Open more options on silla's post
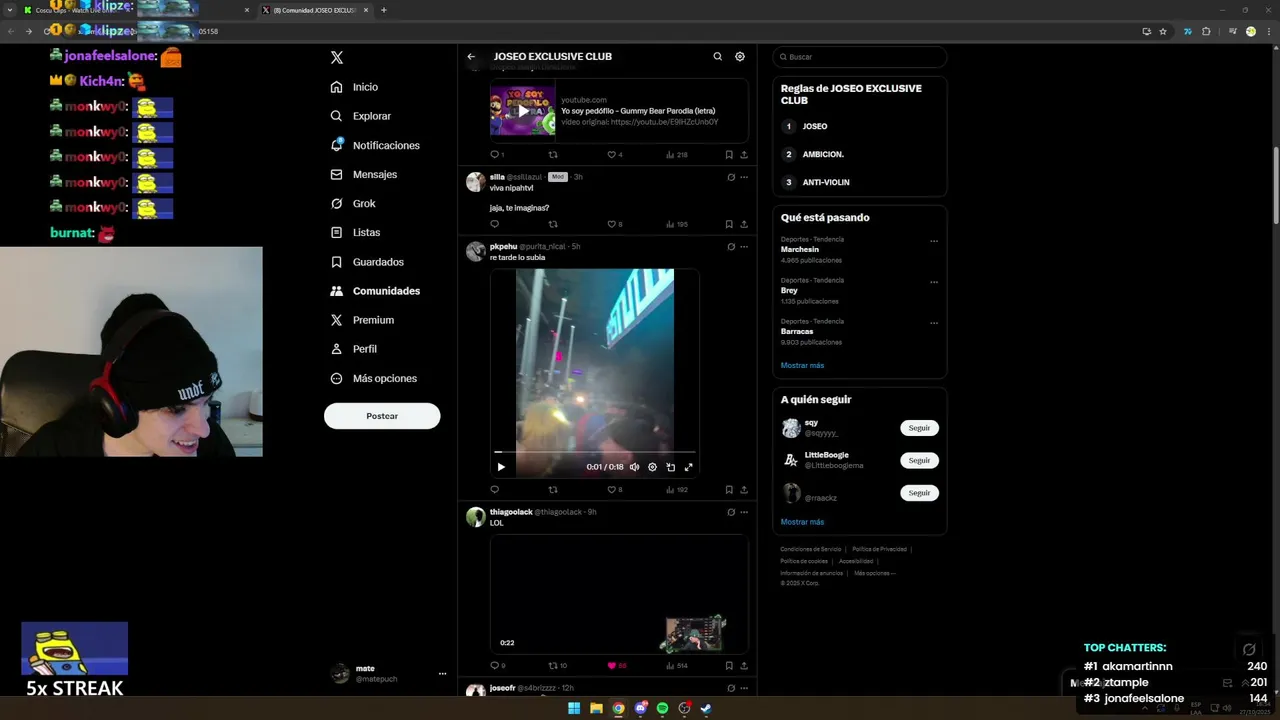 tap(744, 177)
